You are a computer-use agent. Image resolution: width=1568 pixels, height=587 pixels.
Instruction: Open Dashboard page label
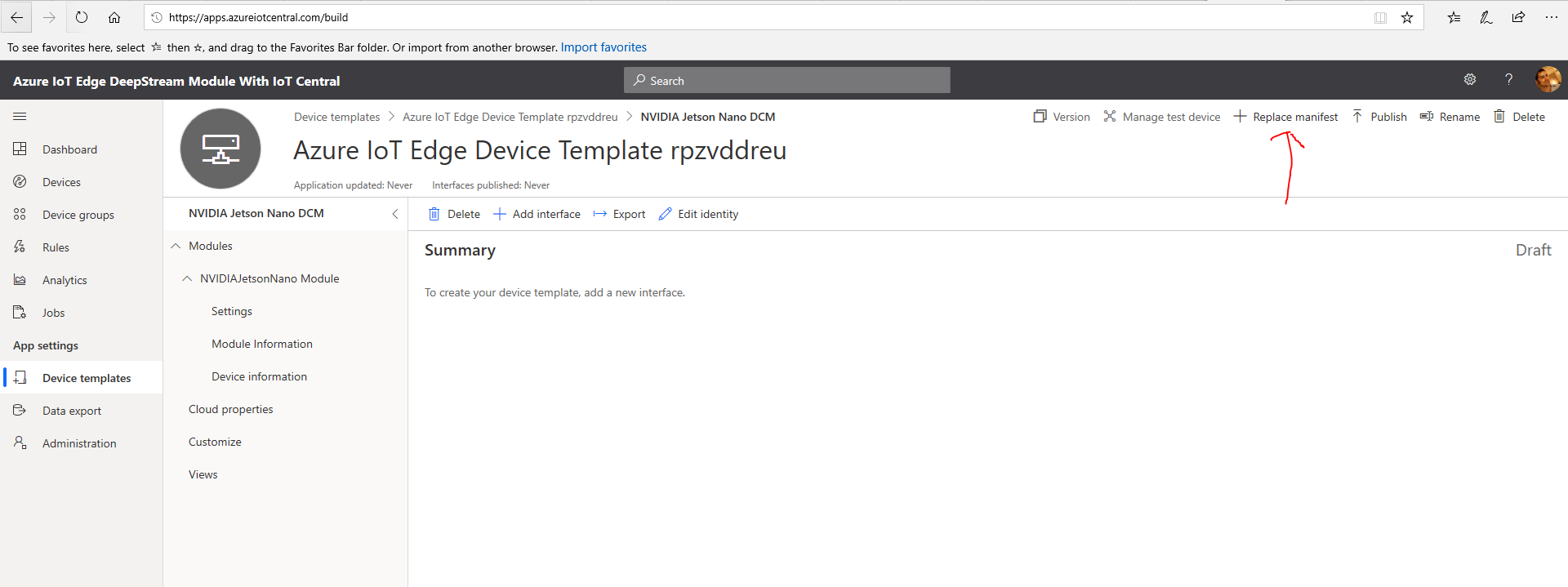69,149
